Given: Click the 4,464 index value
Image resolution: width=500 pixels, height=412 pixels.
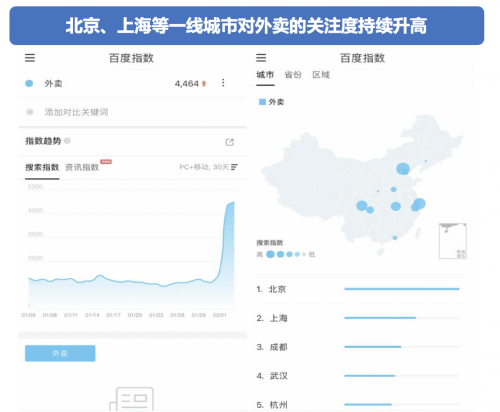Looking at the screenshot, I should [187, 84].
